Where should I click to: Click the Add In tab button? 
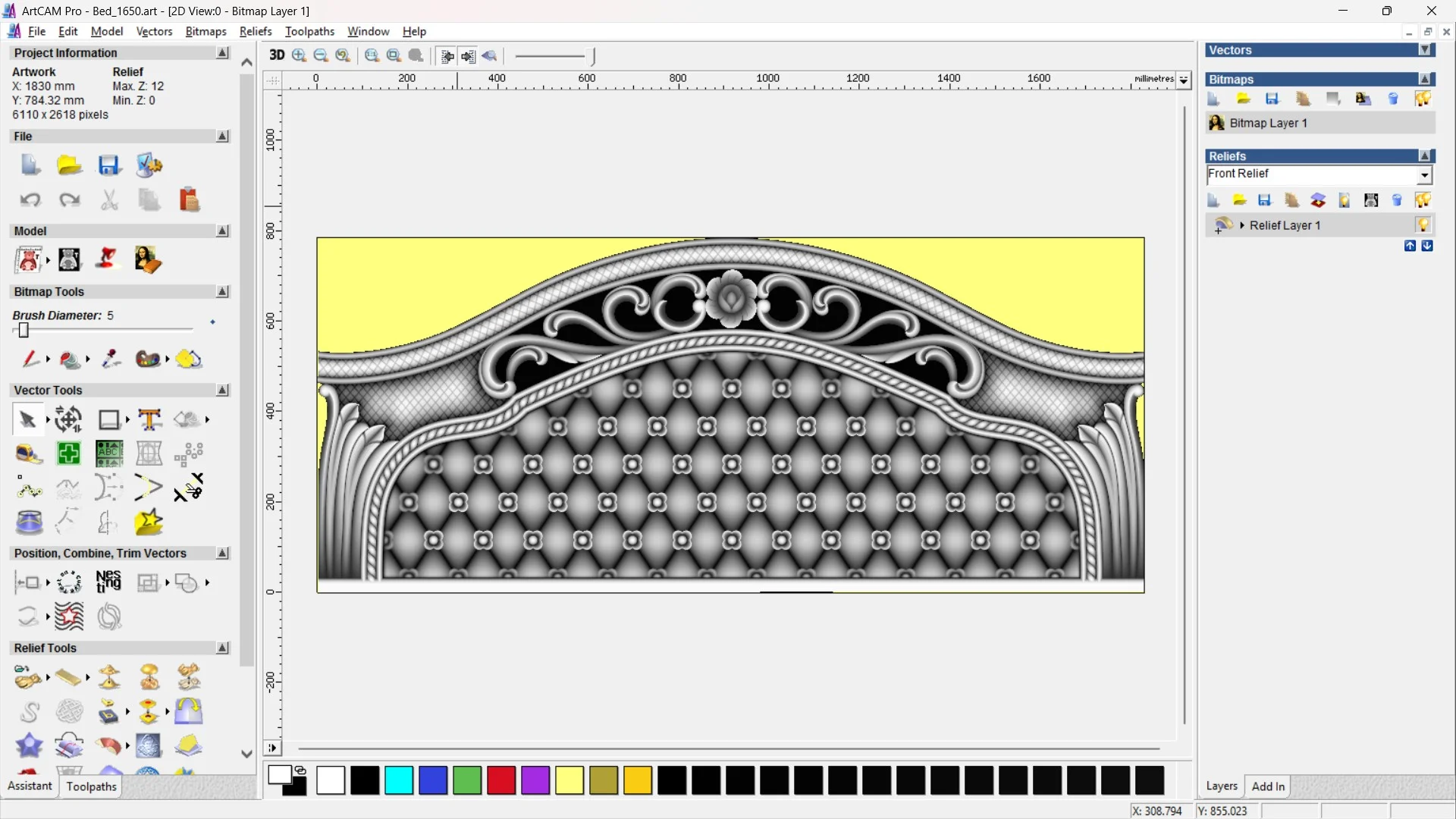[x=1268, y=786]
